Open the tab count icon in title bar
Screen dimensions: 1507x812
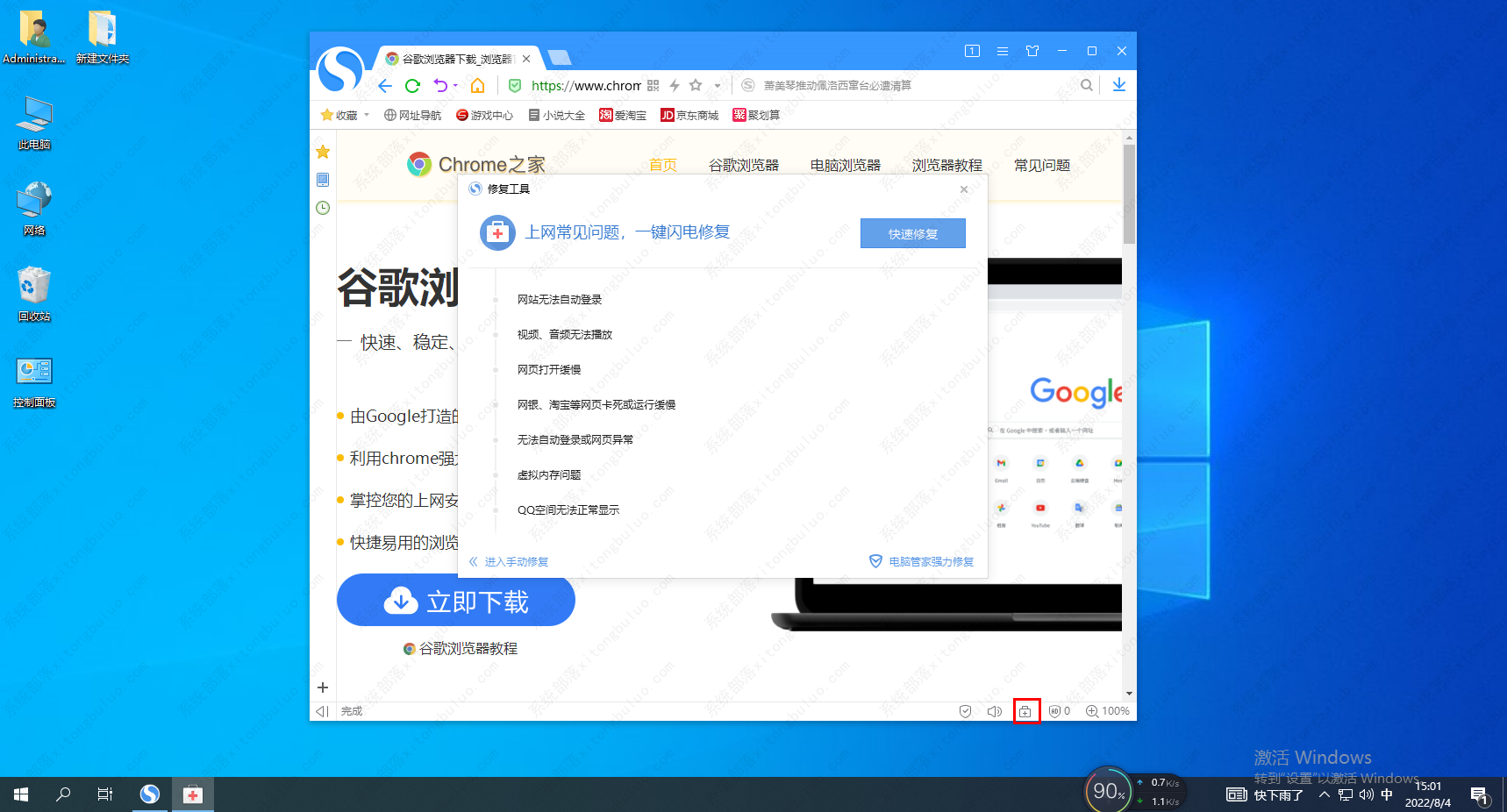click(972, 51)
